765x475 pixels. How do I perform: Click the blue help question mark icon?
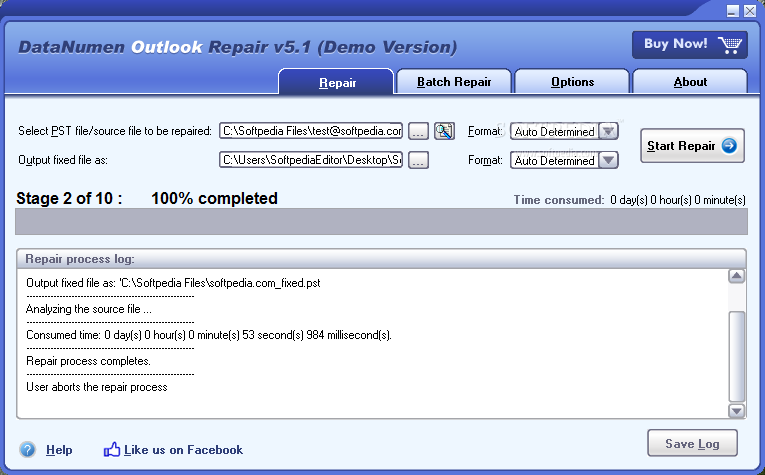pyautogui.click(x=28, y=449)
